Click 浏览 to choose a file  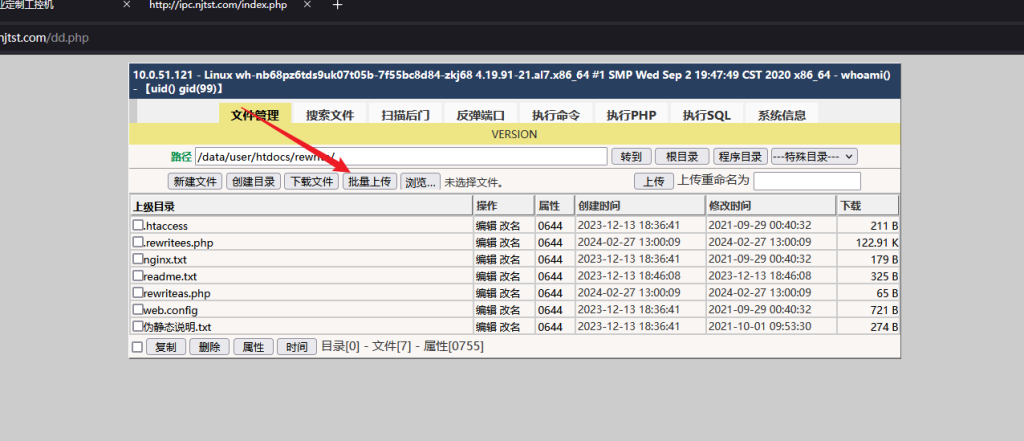pos(420,182)
